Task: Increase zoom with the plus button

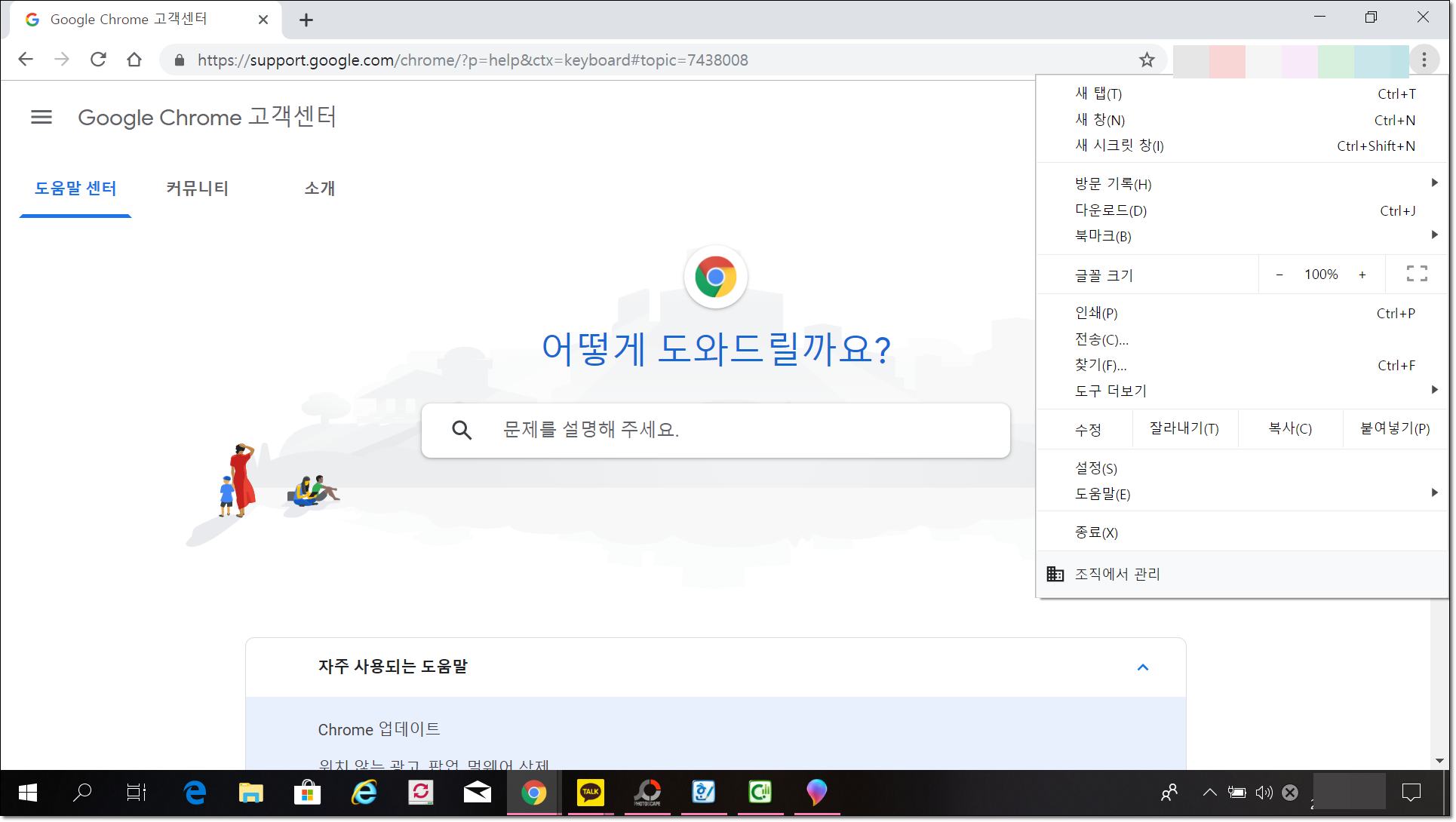Action: [1362, 275]
